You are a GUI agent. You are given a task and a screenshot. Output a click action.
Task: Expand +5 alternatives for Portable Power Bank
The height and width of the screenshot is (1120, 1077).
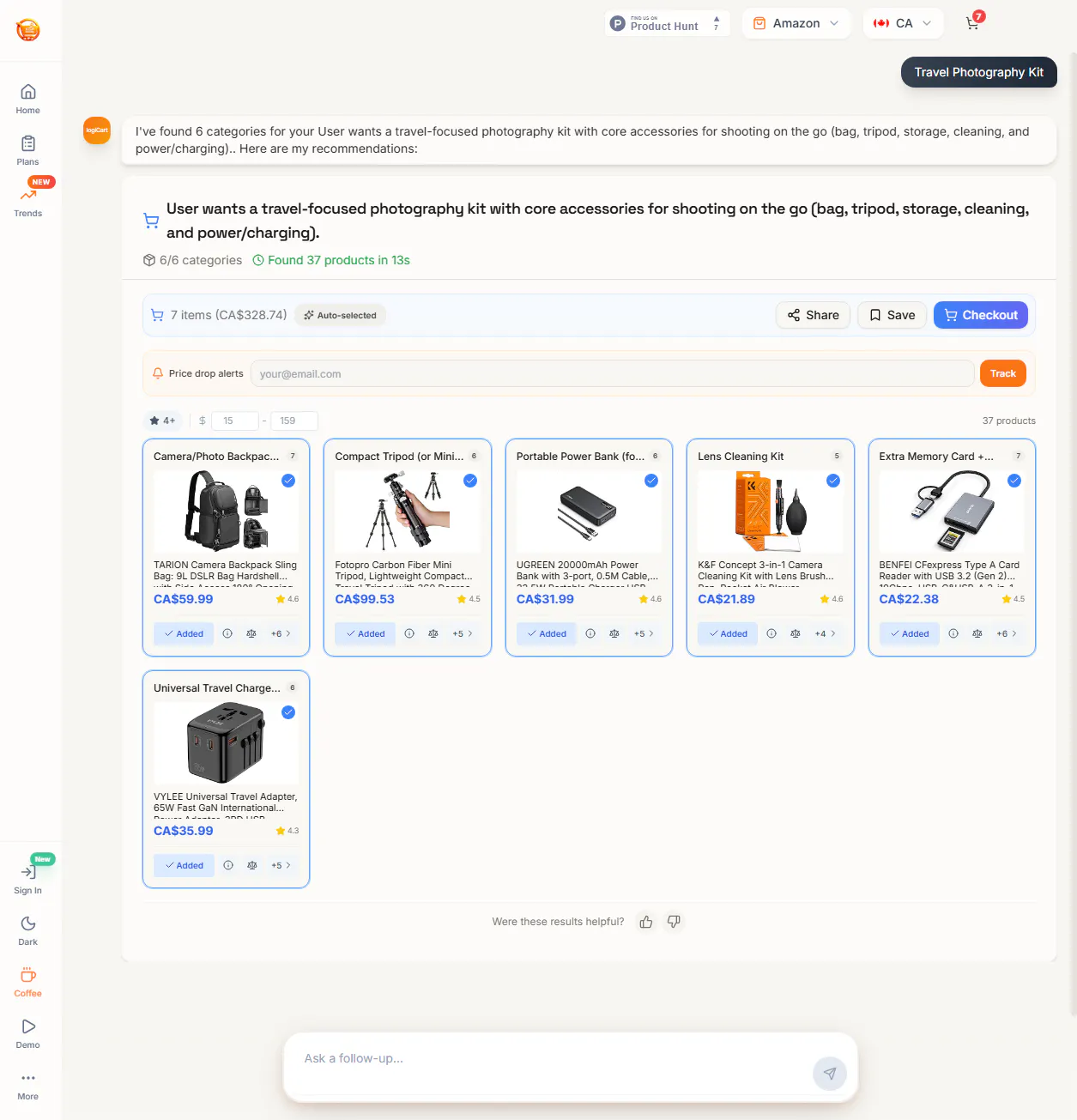(x=644, y=633)
